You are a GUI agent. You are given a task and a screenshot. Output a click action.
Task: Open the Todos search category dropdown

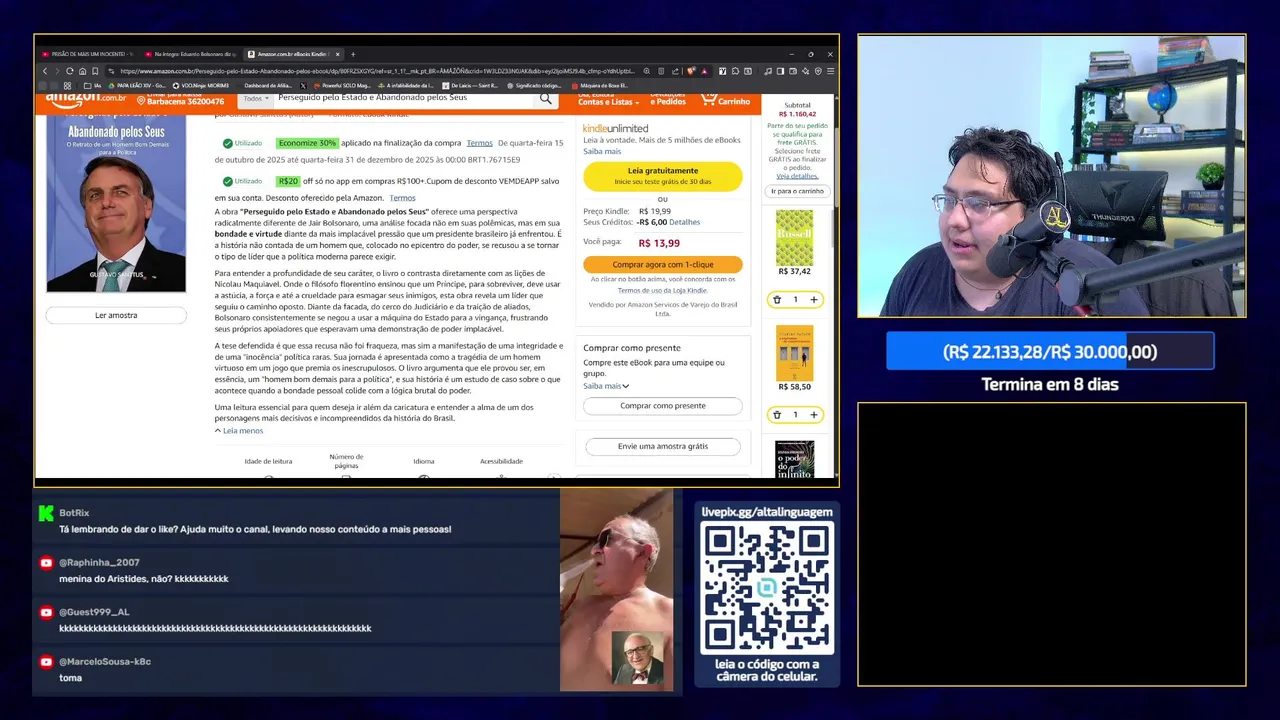[255, 98]
